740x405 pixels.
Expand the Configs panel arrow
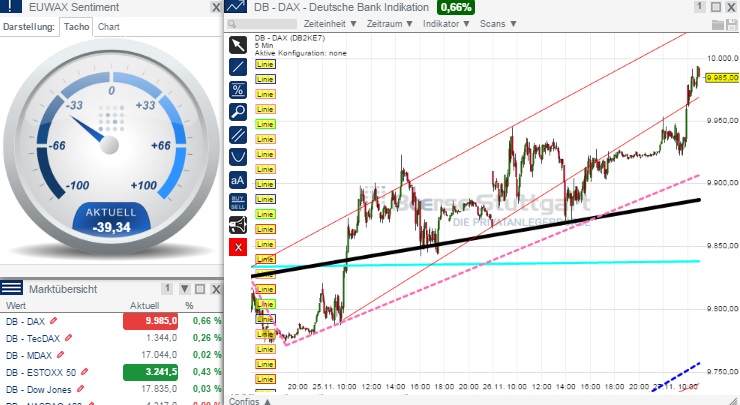pyautogui.click(x=268, y=401)
